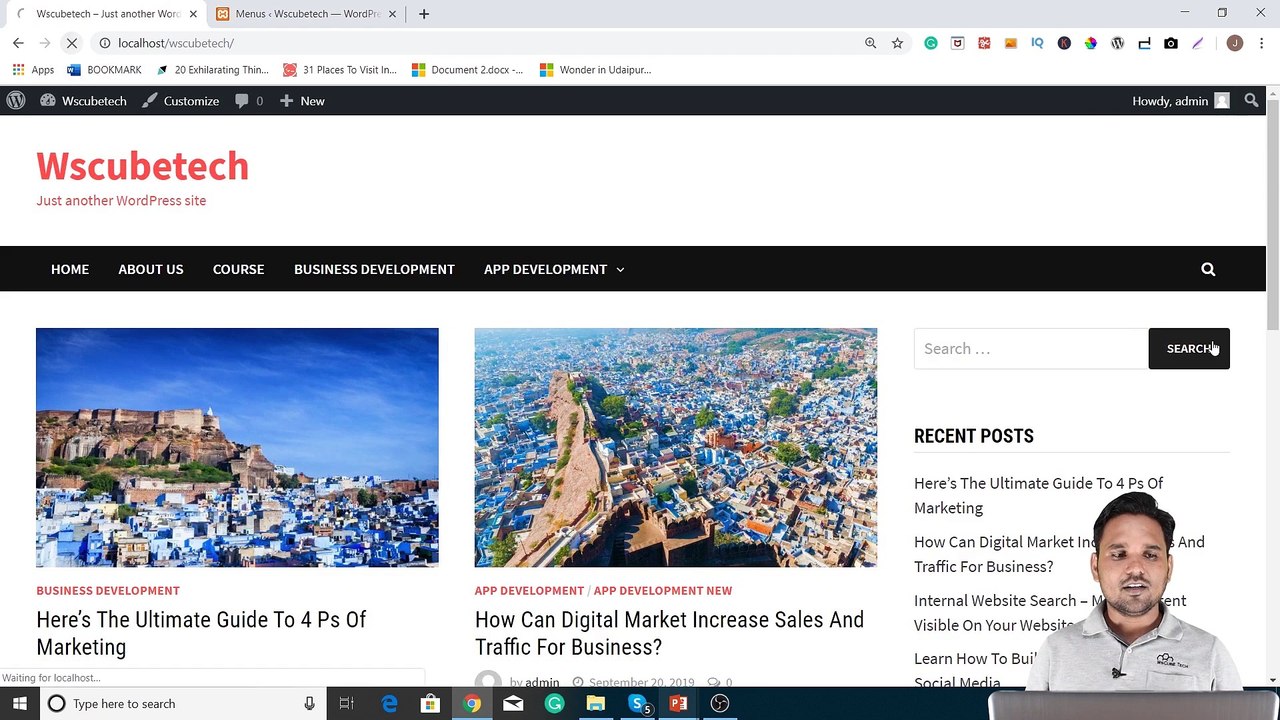Open the Howdy, admin account menu

pos(1180,101)
